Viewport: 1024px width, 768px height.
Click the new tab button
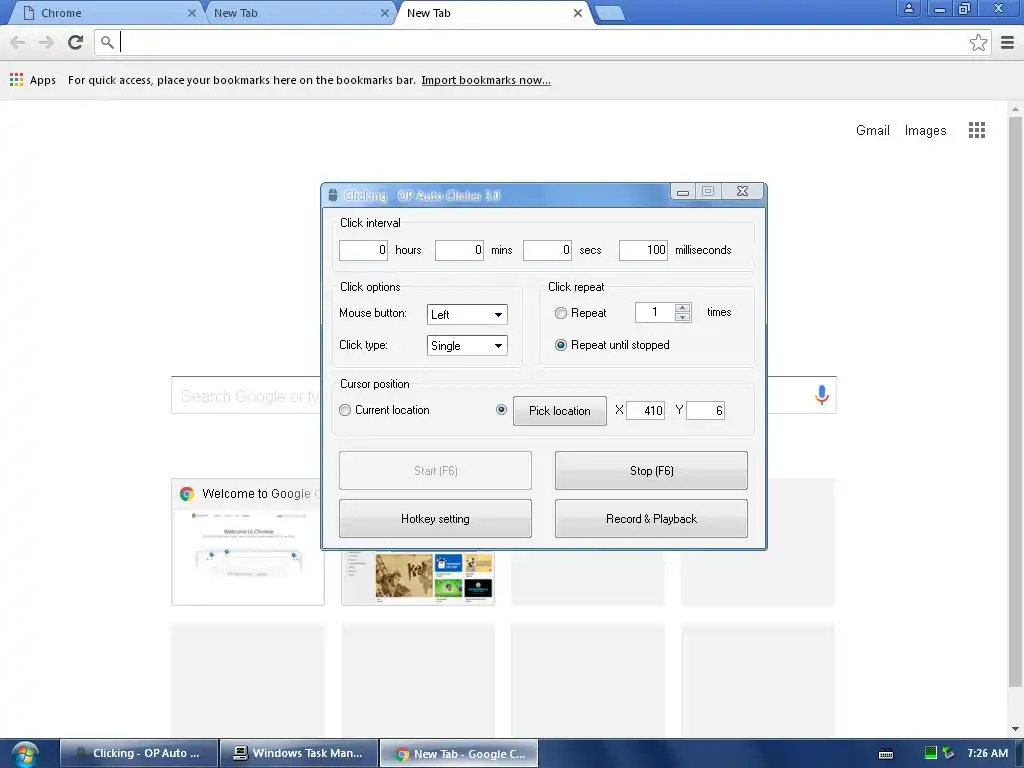click(610, 13)
